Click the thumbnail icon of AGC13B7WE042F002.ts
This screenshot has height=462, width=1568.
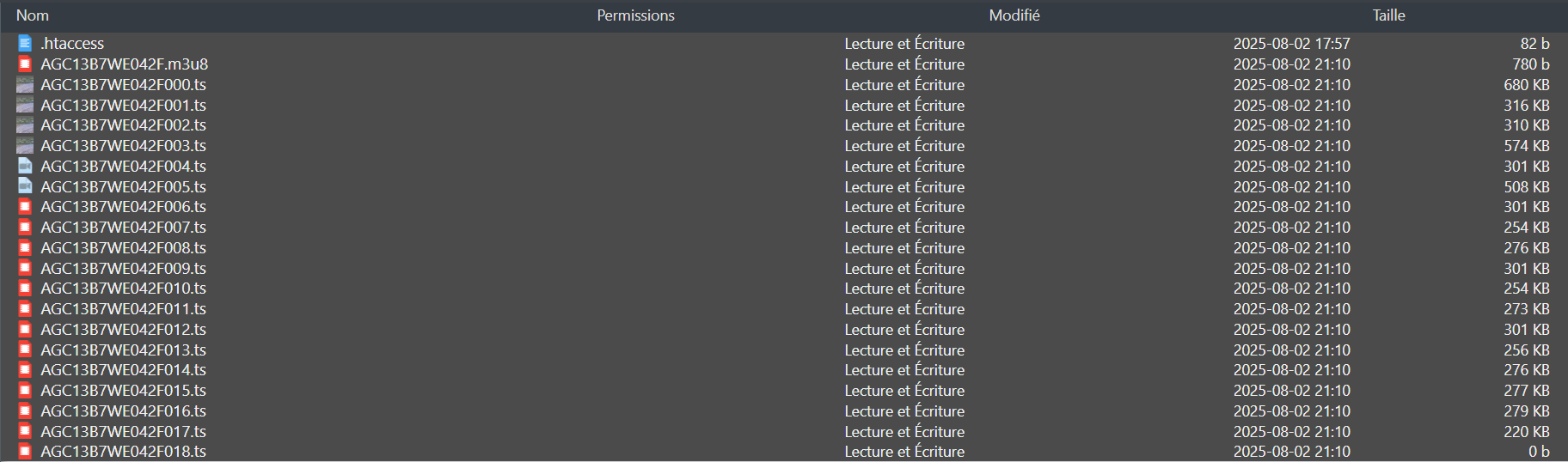[25, 125]
